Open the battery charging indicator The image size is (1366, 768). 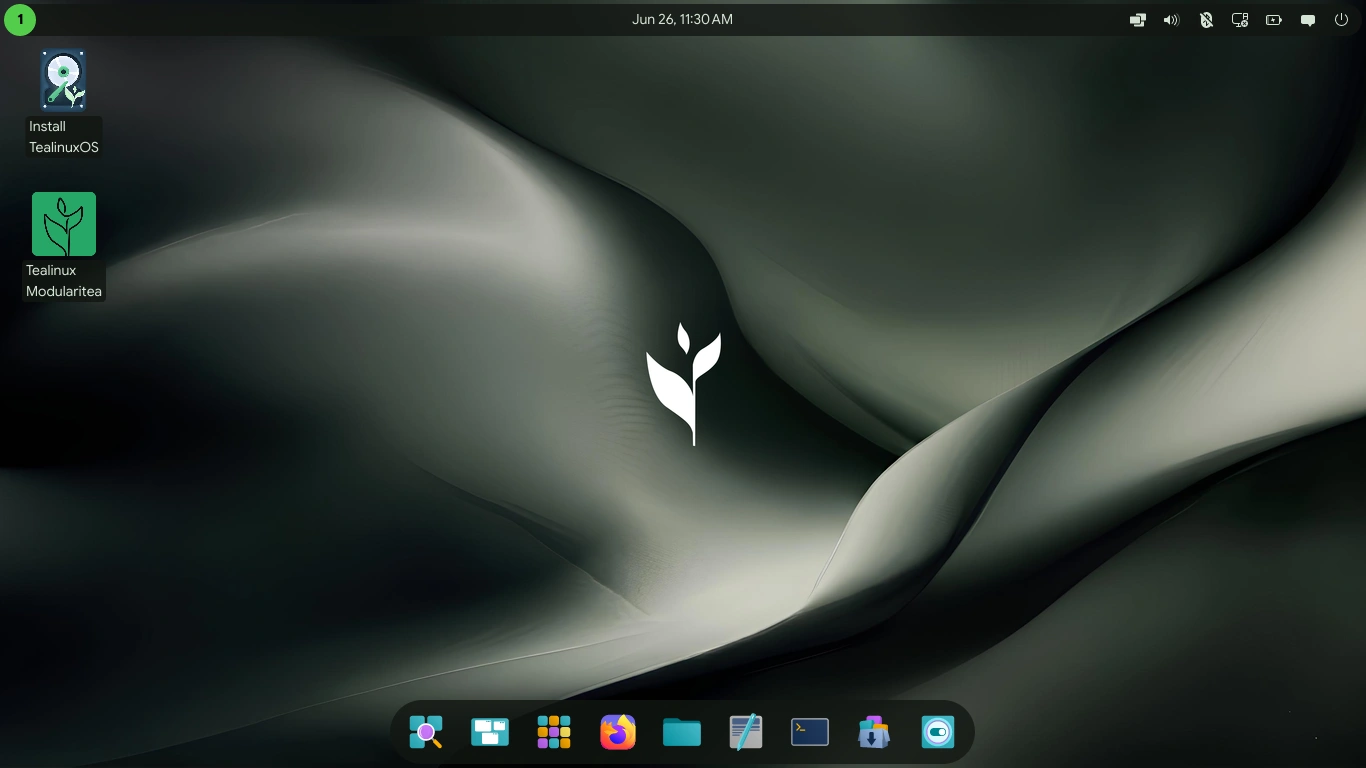tap(1274, 19)
